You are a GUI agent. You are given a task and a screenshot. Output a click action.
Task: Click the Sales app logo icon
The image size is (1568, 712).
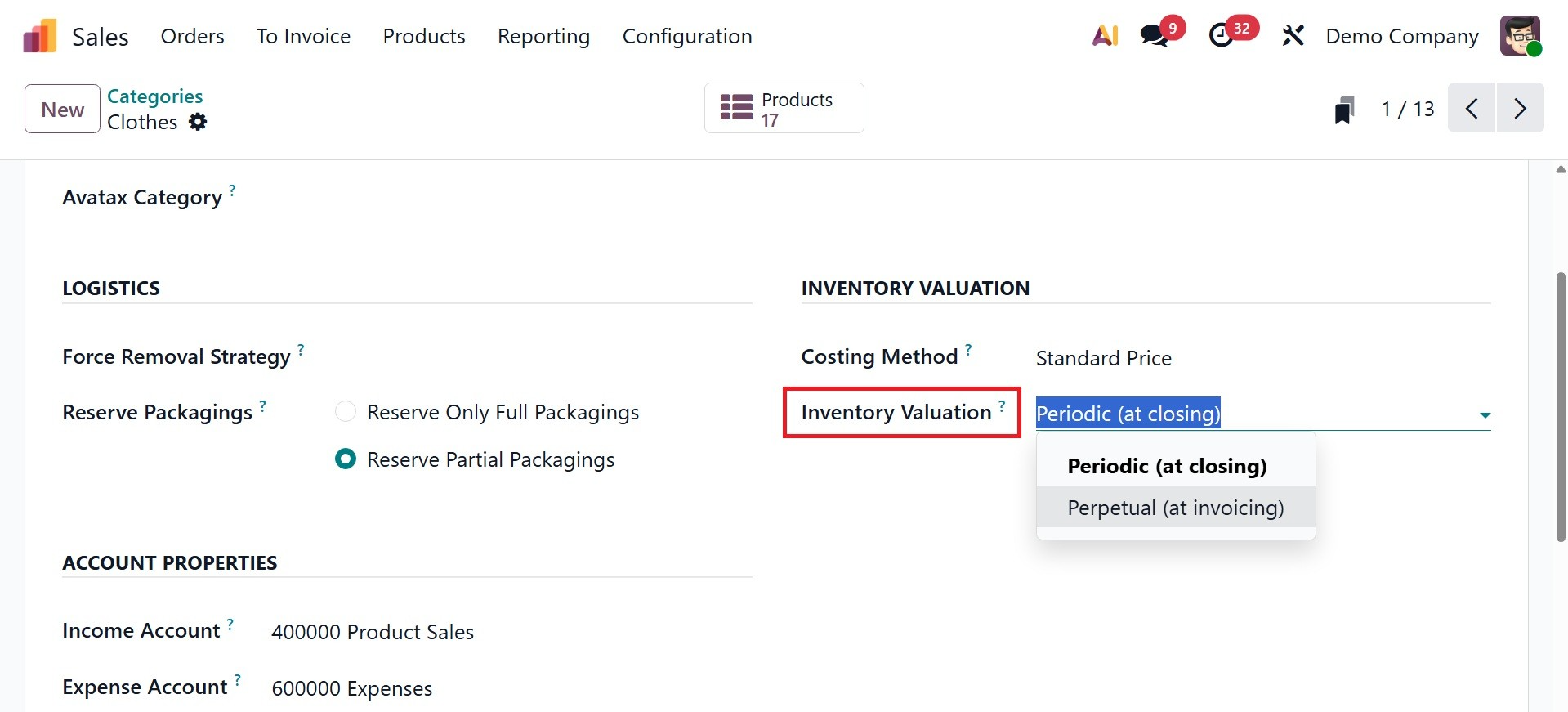(39, 36)
